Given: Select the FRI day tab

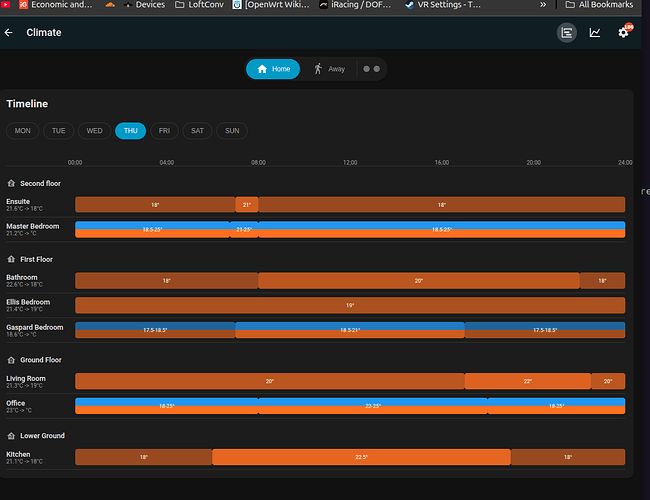Looking at the screenshot, I should (163, 131).
